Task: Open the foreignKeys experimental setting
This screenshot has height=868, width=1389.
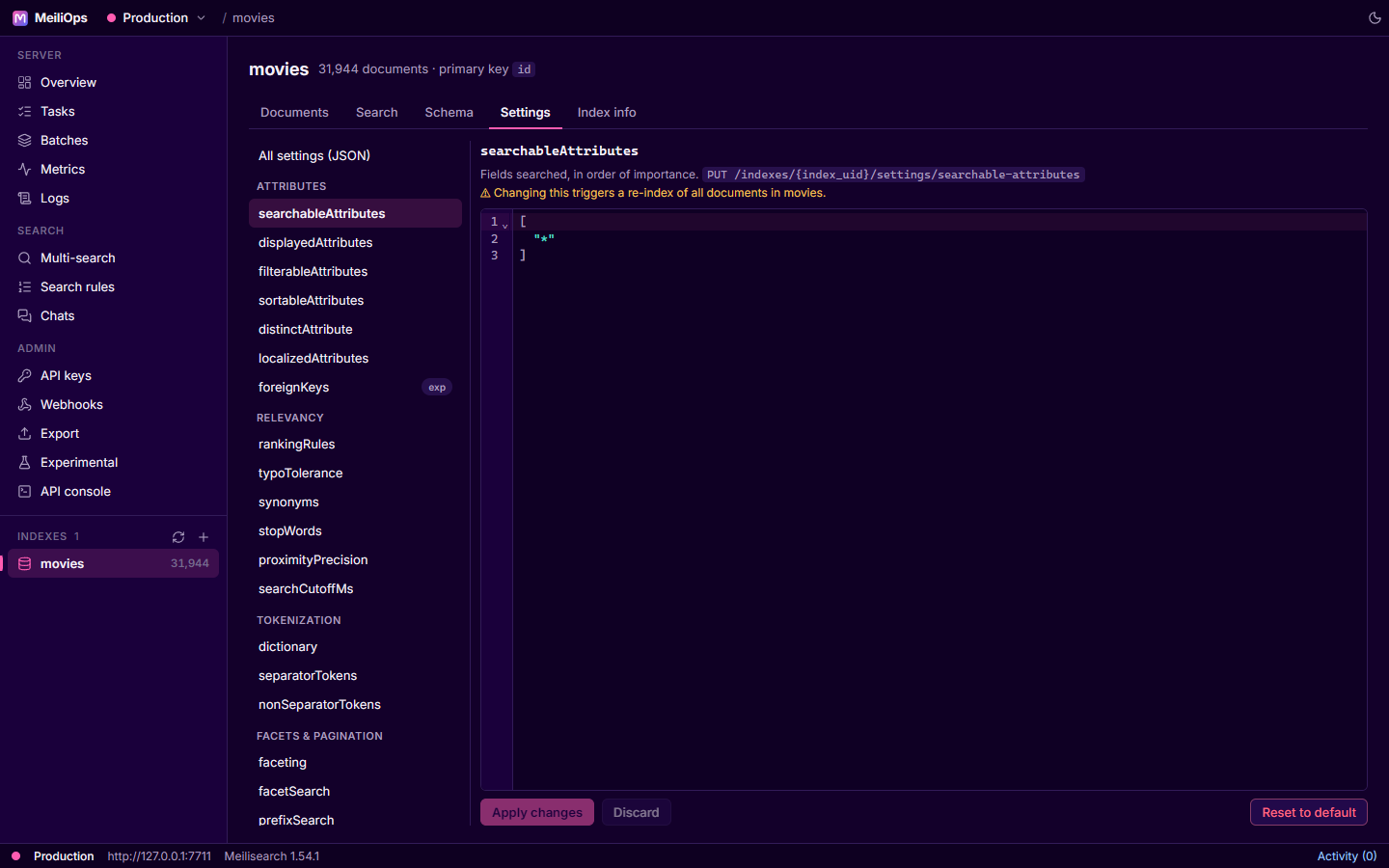Action: click(x=355, y=388)
